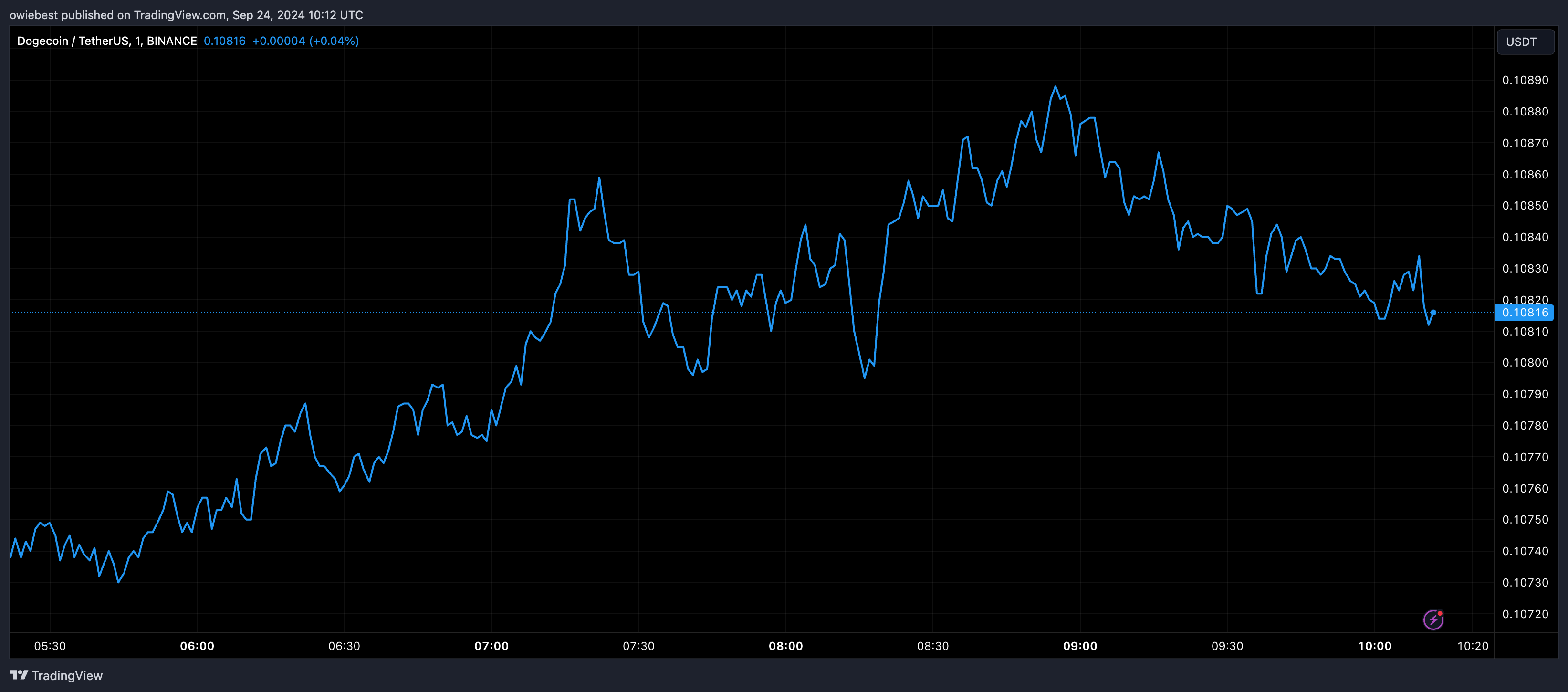Click the 10:00 time axis label

(x=1374, y=646)
